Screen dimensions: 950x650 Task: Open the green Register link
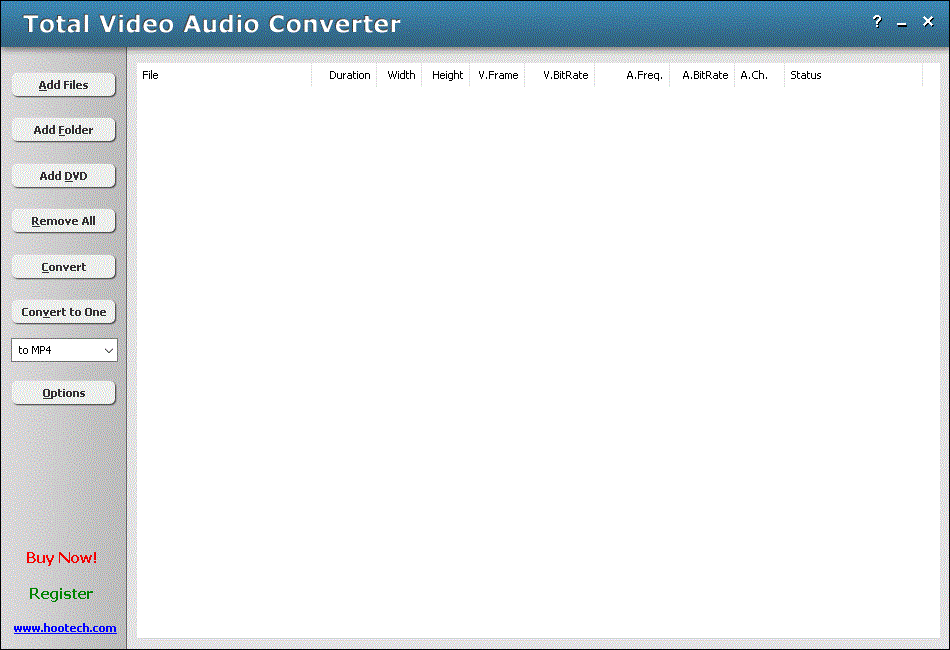(61, 594)
